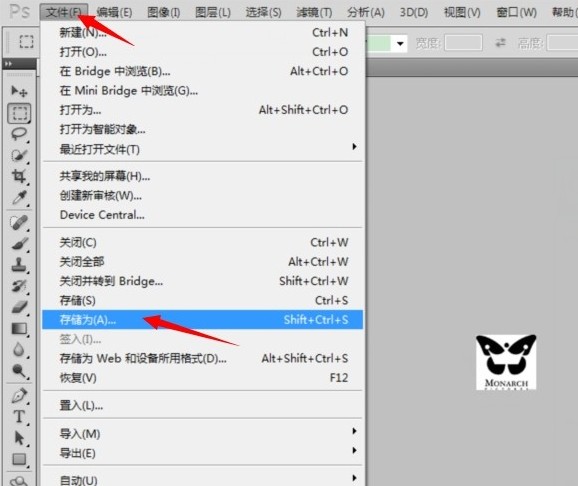The image size is (578, 486).
Task: Select the Rectangular Marquee tool in toolbox
Action: pos(19,113)
